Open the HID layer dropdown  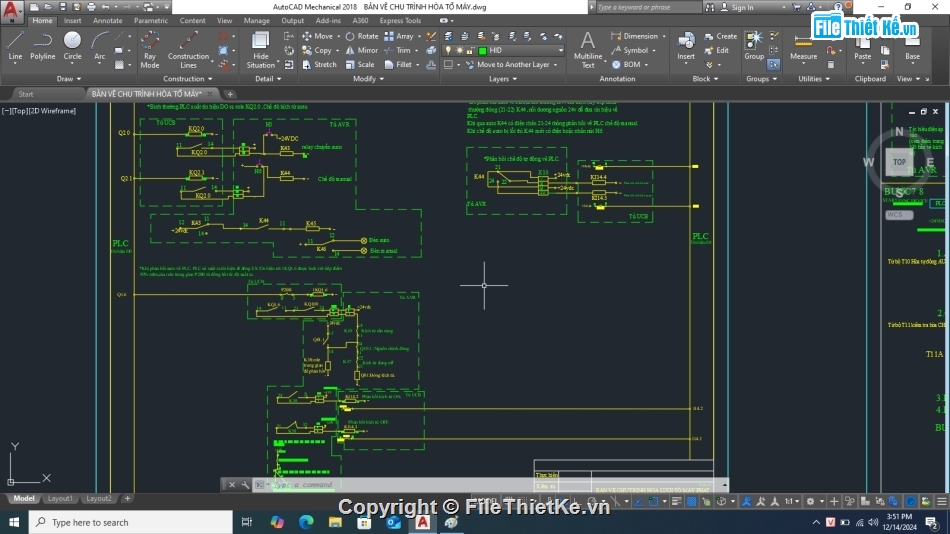(x=560, y=50)
